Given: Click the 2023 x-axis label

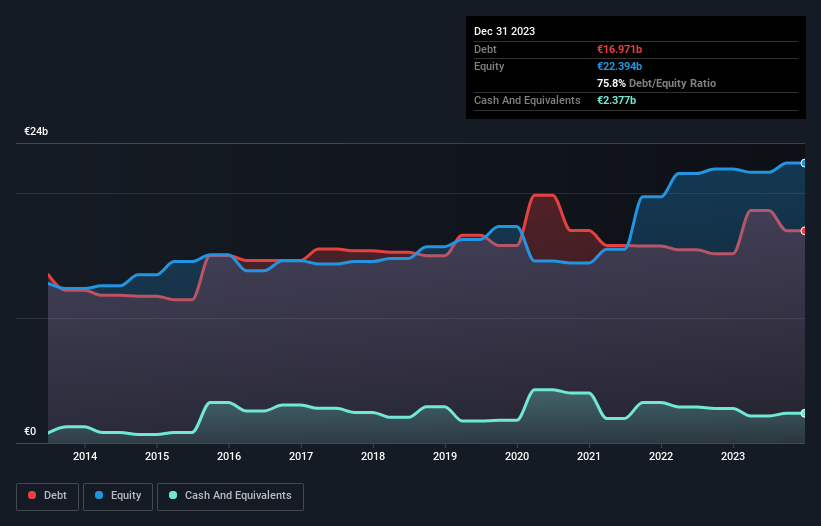Looking at the screenshot, I should click(x=733, y=456).
